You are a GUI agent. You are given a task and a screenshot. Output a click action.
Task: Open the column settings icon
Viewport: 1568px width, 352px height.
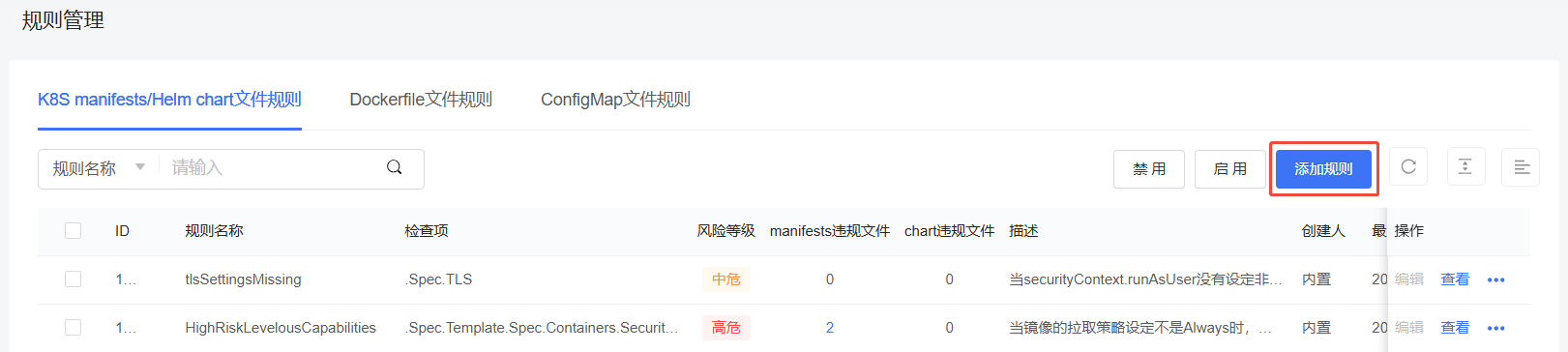1521,167
